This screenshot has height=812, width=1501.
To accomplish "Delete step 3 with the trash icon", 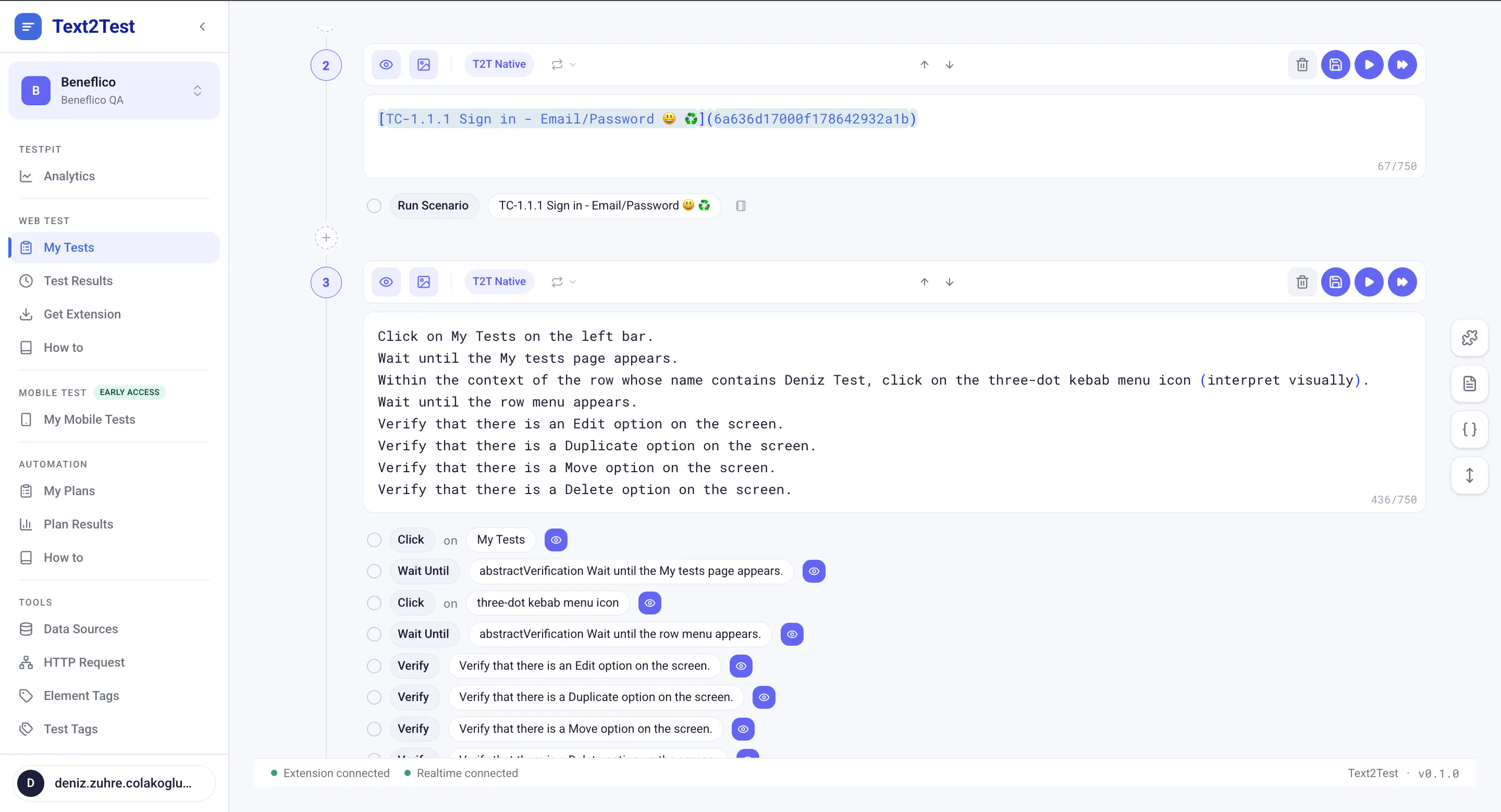I will [1302, 282].
